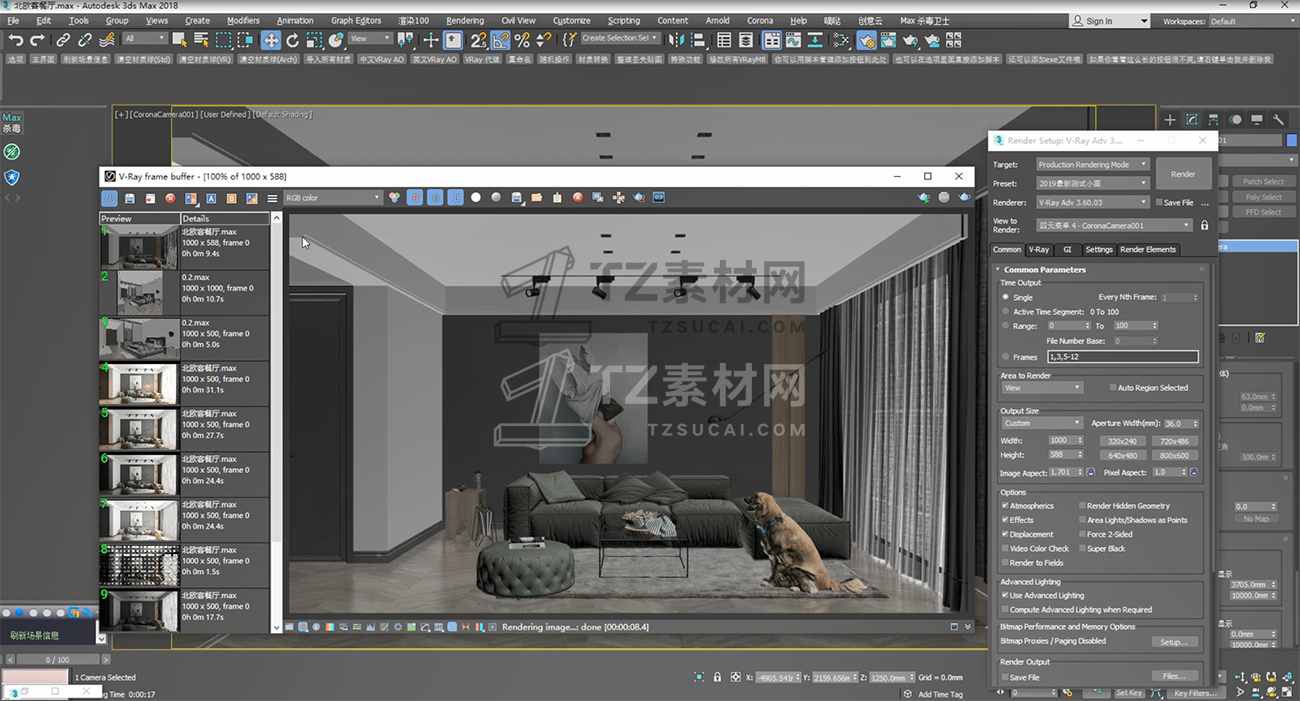Select the Single time output option
The image size is (1300, 701).
coord(1006,297)
